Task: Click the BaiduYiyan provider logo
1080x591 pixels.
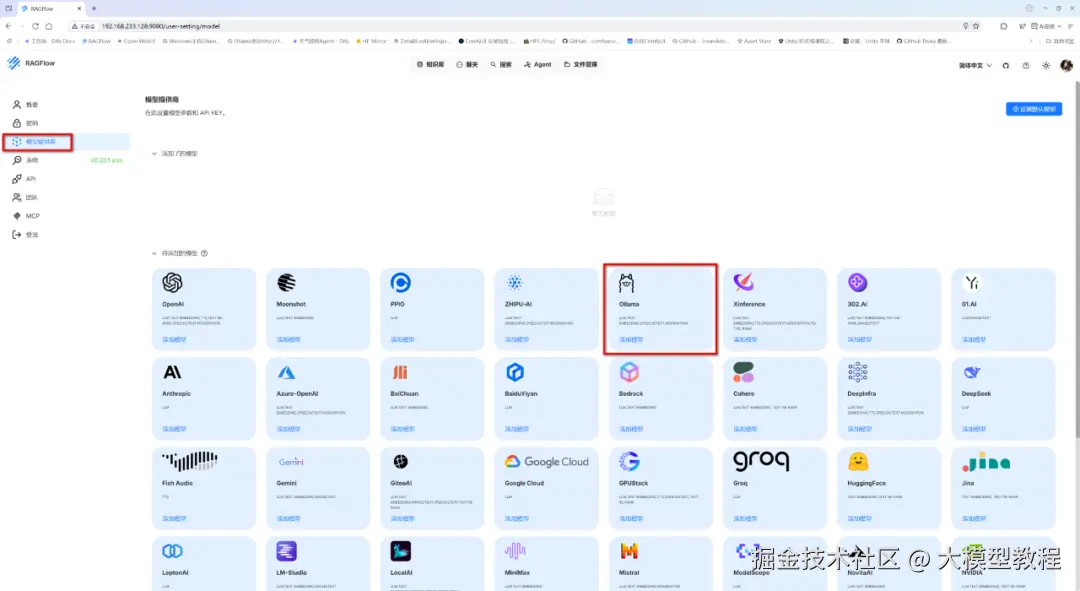Action: point(515,372)
